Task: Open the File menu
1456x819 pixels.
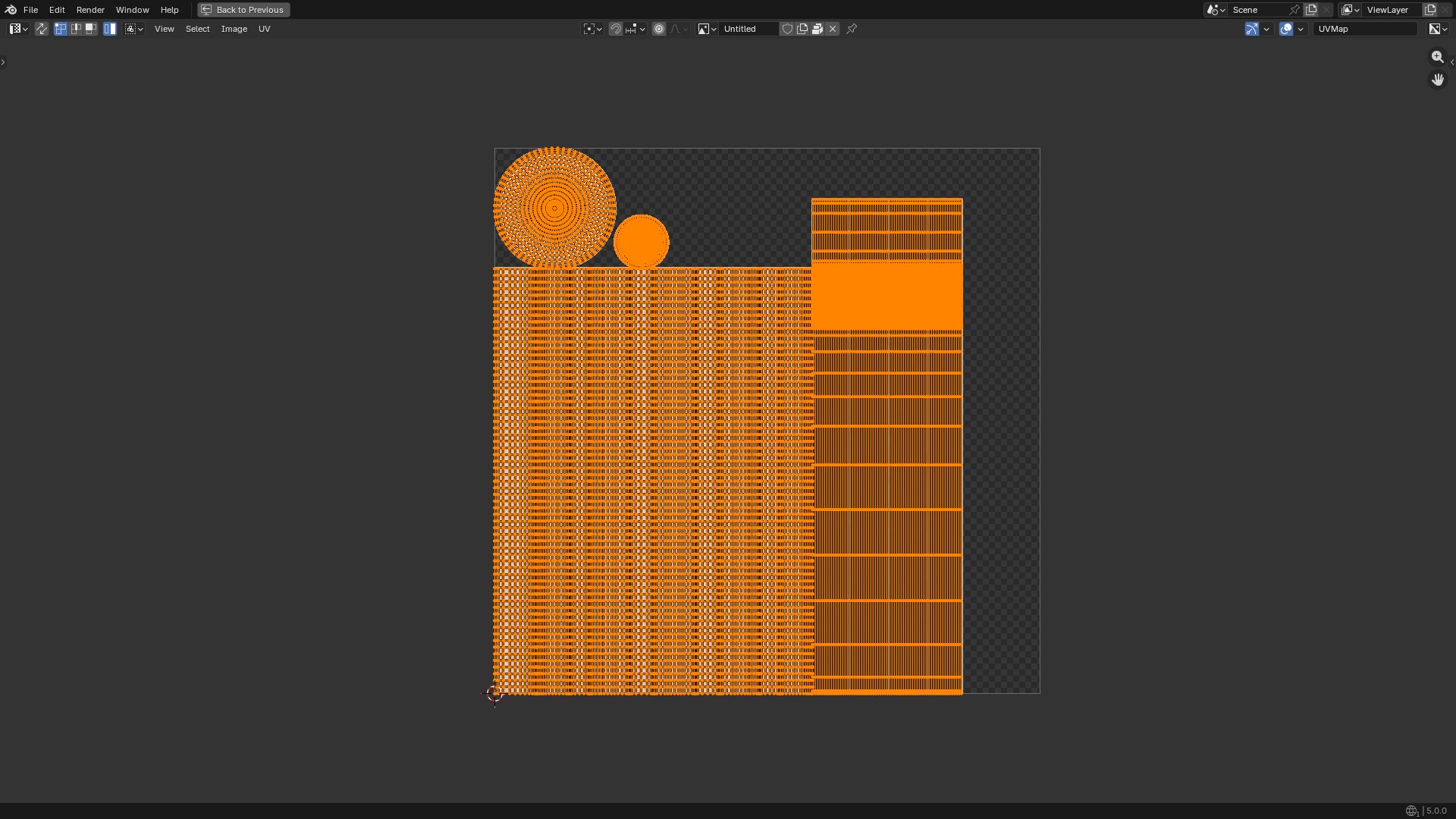Action: tap(30, 10)
